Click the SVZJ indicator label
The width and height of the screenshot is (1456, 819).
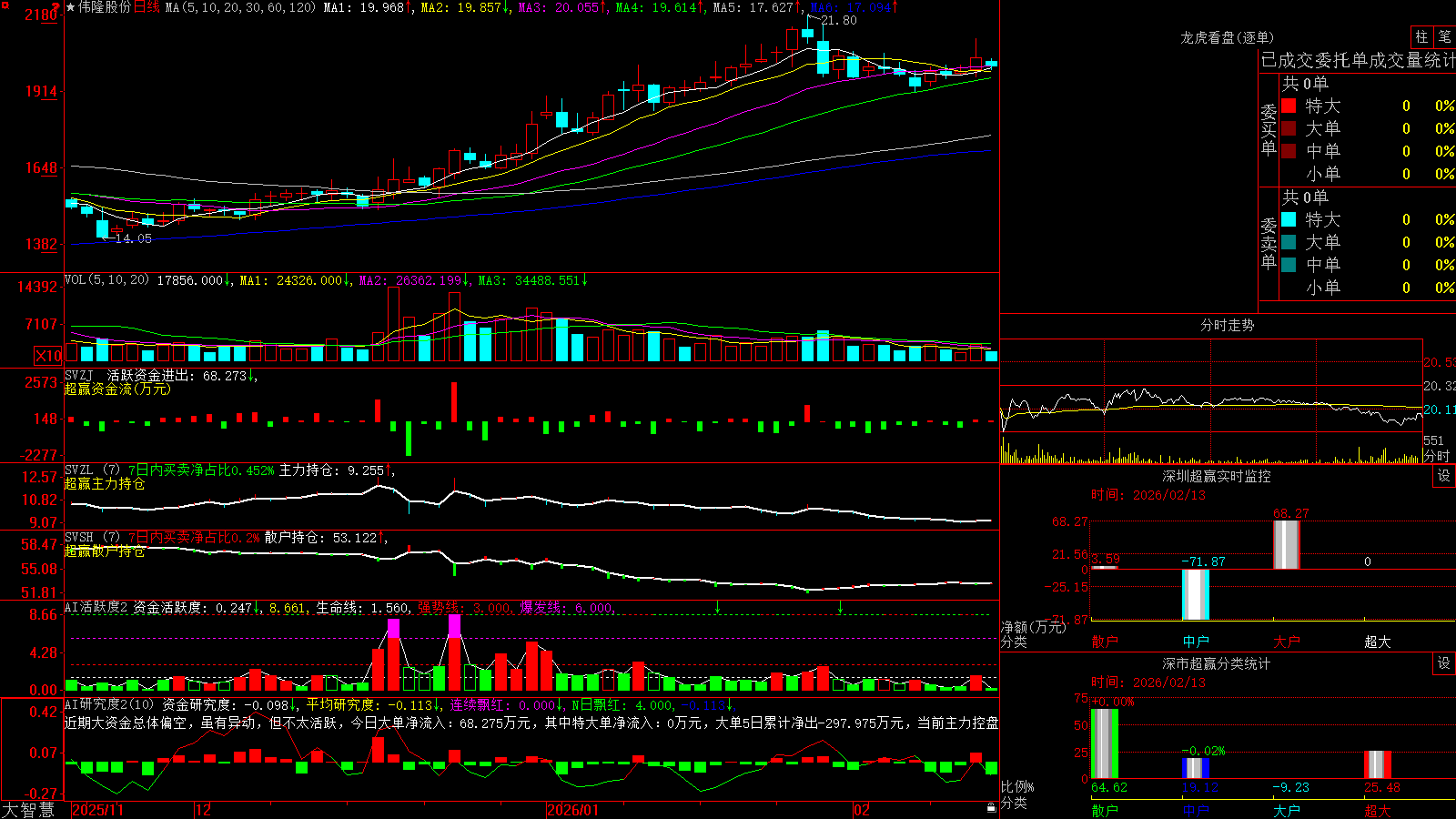(79, 375)
